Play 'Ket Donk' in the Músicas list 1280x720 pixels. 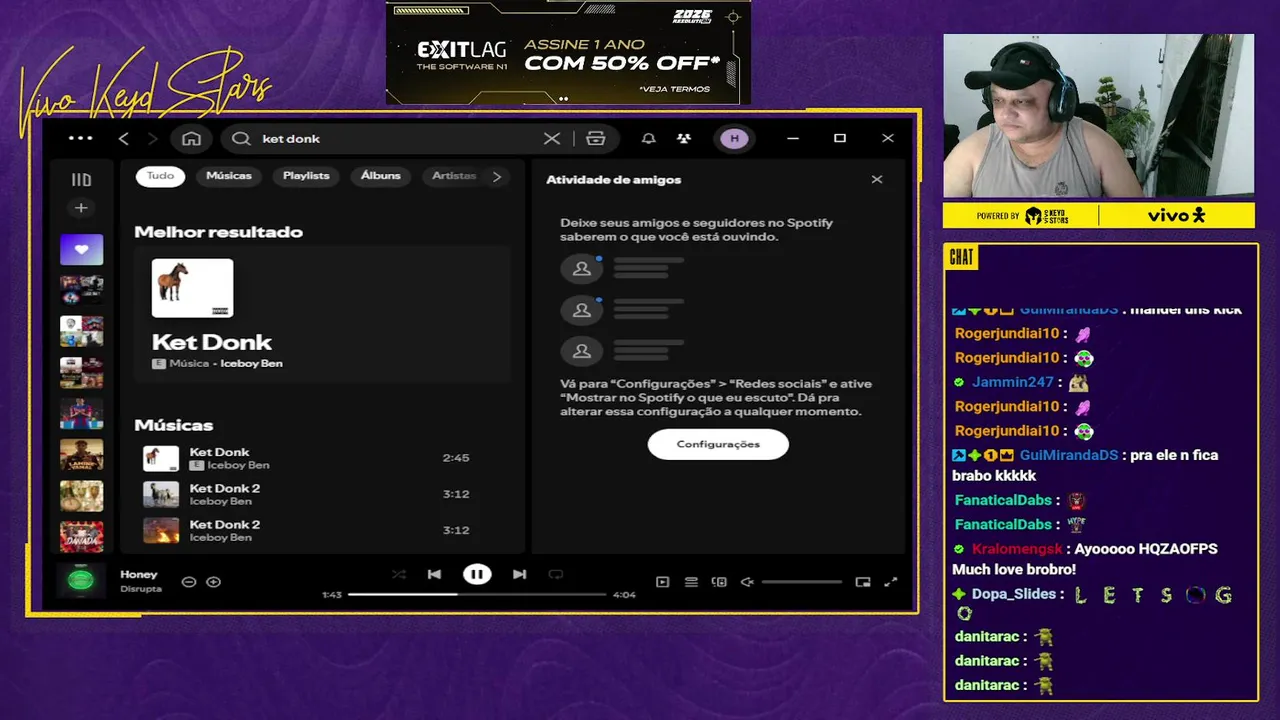(x=161, y=458)
